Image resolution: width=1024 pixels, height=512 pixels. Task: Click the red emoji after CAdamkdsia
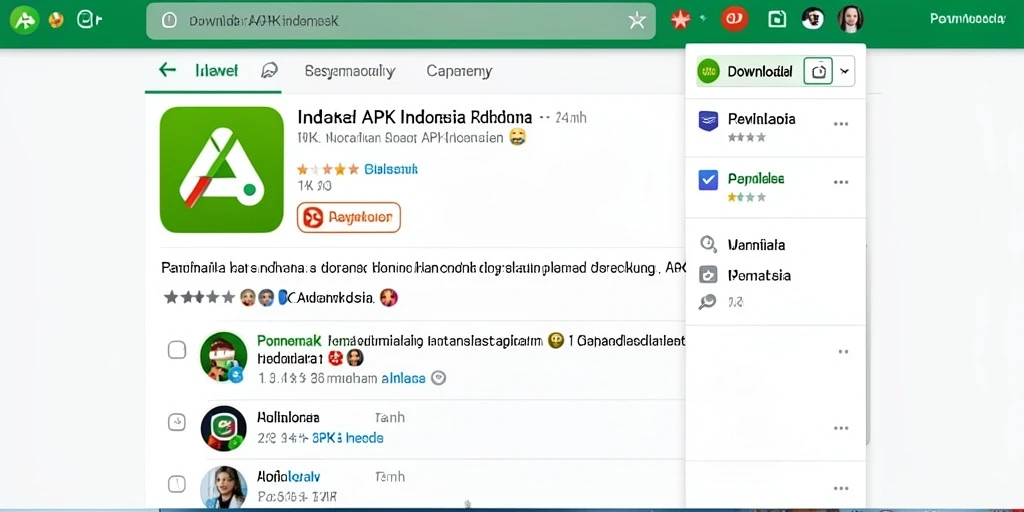[x=389, y=298]
